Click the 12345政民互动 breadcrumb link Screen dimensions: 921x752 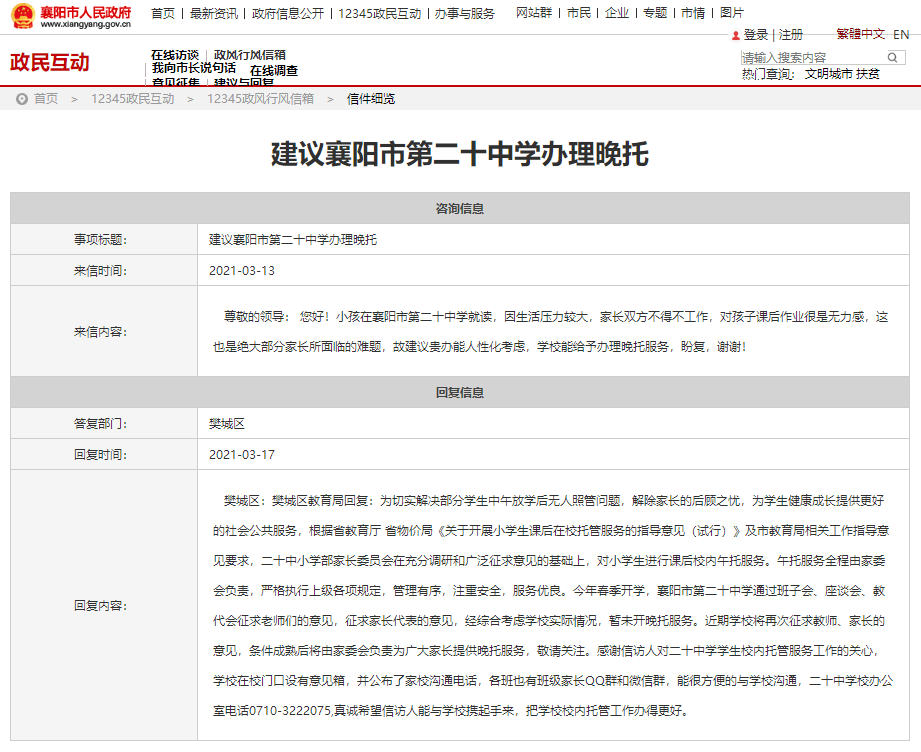pos(132,99)
